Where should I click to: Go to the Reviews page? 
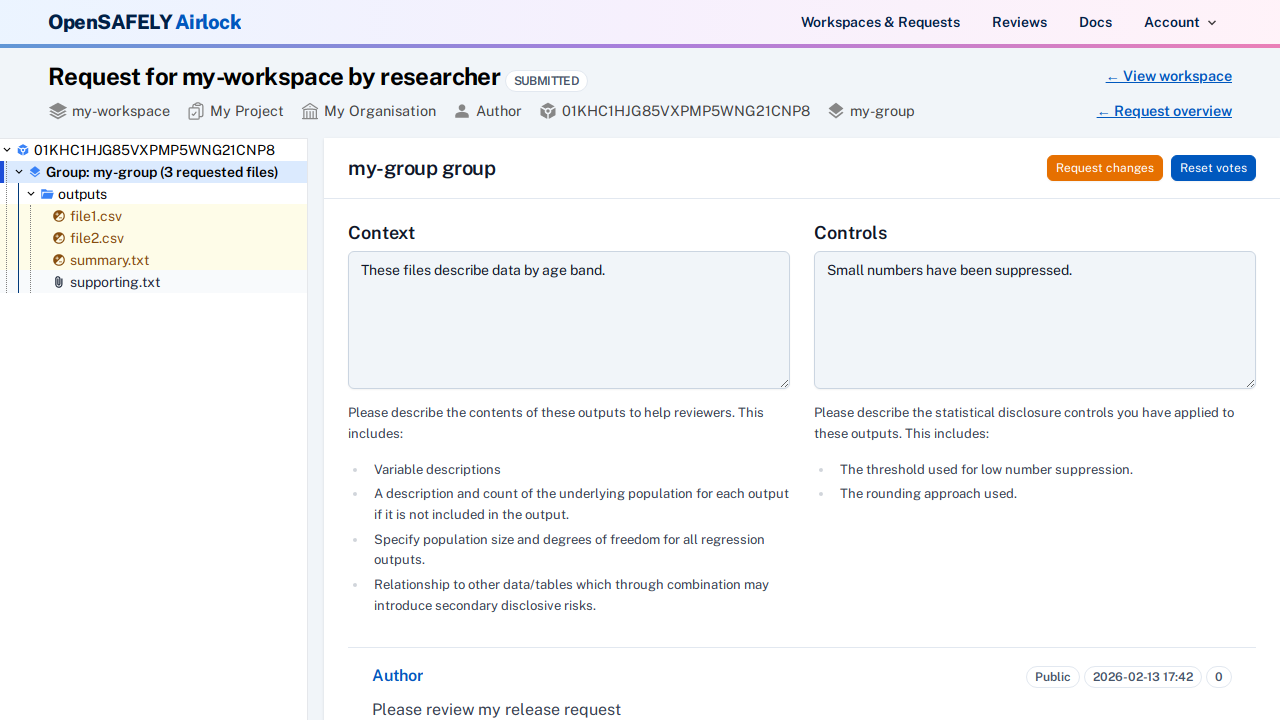point(1019,22)
